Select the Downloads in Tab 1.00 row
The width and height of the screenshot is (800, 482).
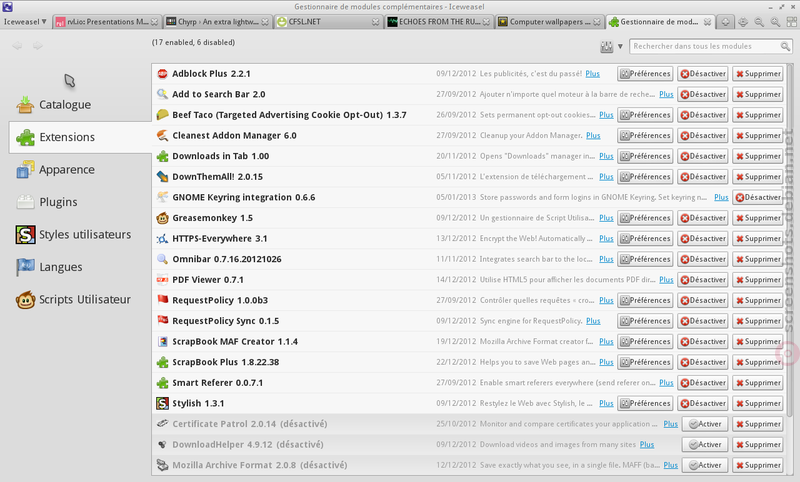click(x=470, y=156)
